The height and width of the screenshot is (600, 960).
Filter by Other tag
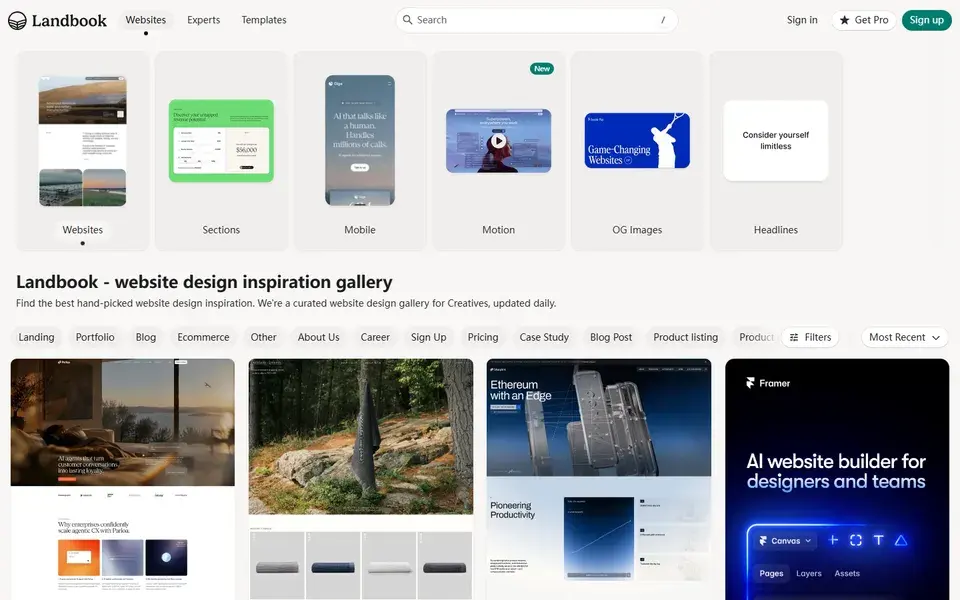(263, 337)
